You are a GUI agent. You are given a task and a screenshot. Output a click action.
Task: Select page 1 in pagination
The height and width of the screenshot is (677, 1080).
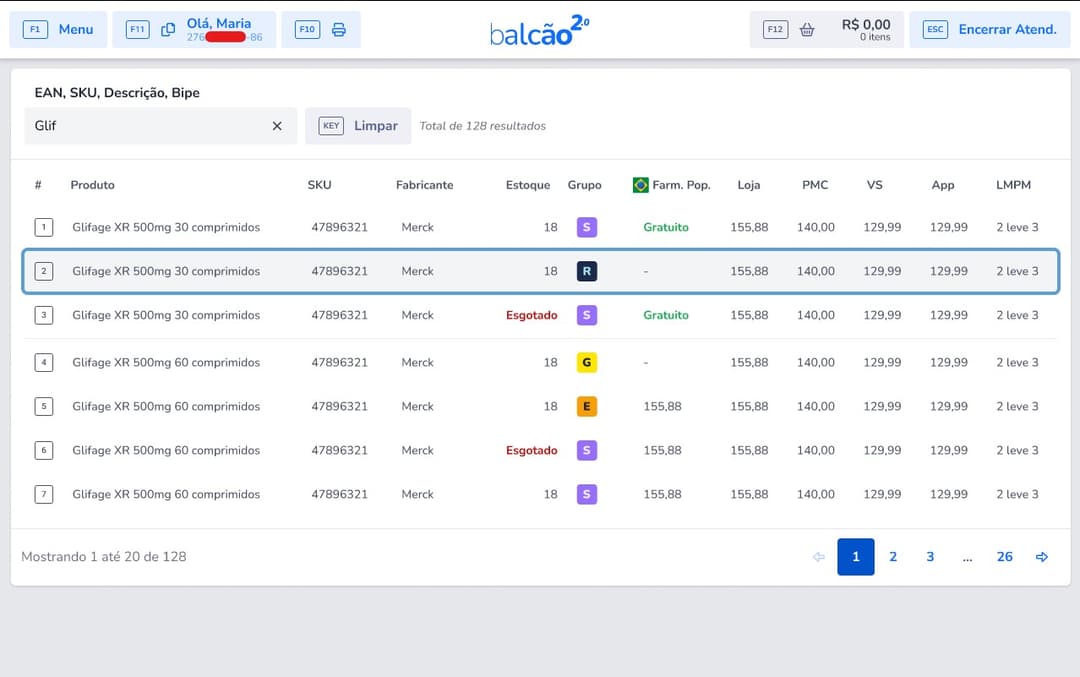pos(856,556)
